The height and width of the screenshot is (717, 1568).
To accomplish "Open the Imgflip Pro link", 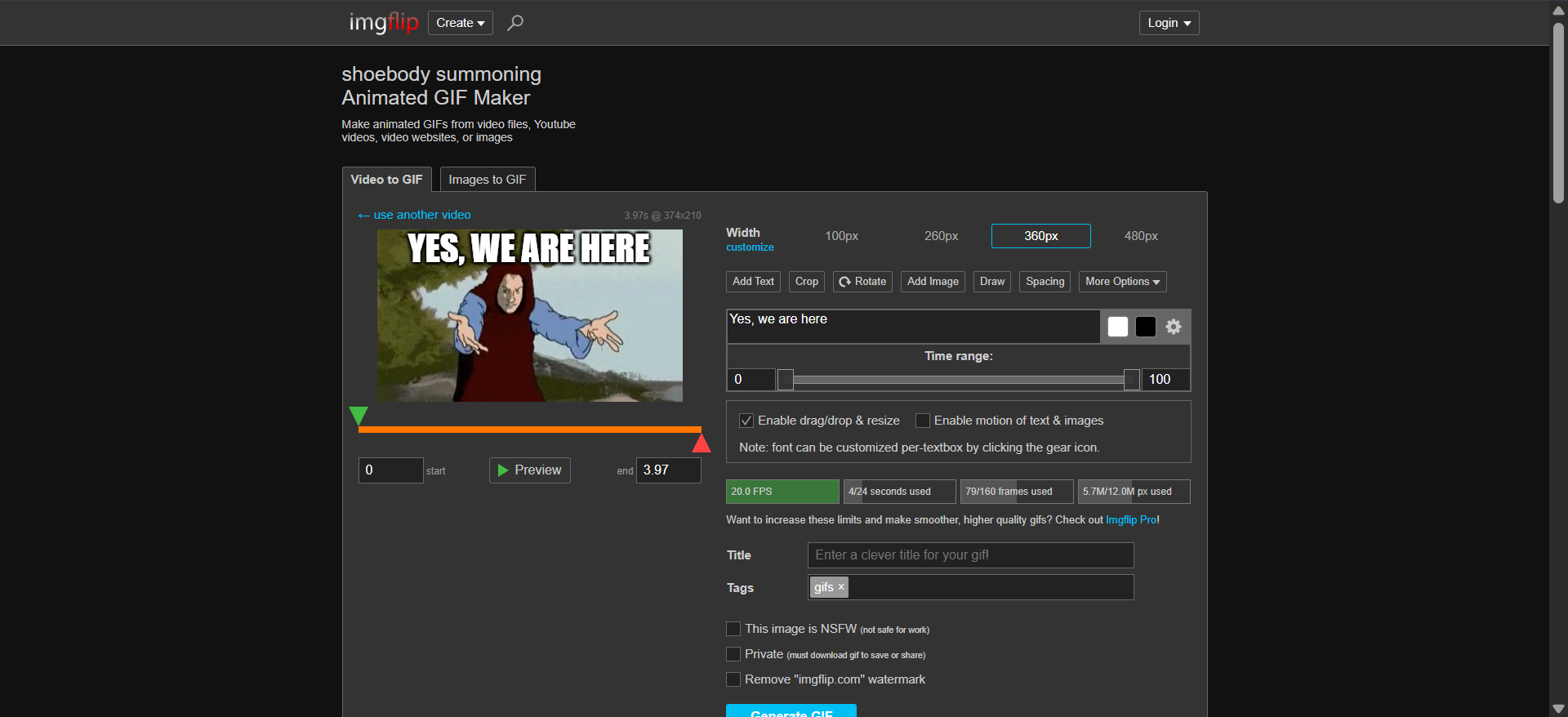I will (x=1131, y=520).
